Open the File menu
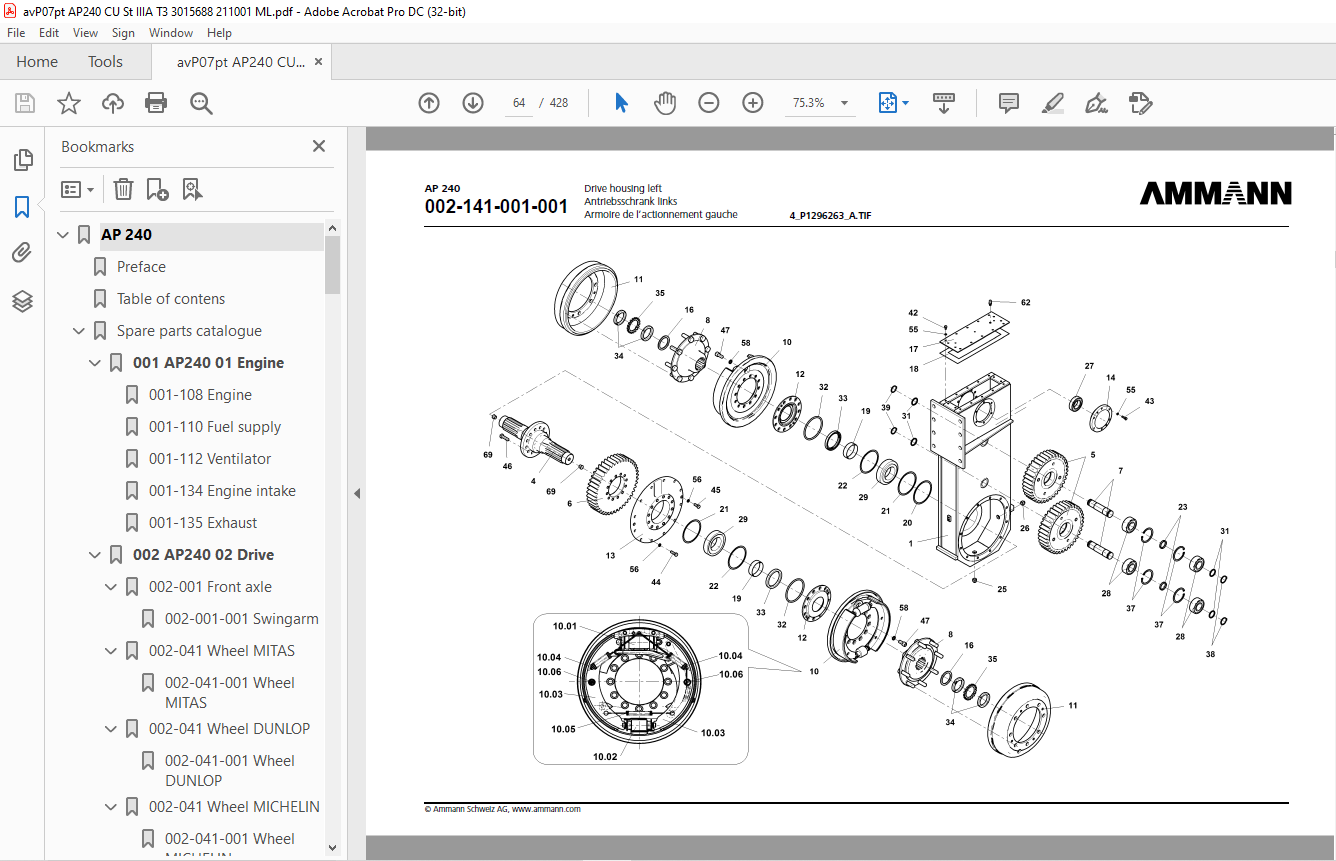The width and height of the screenshot is (1336, 861). pyautogui.click(x=16, y=33)
